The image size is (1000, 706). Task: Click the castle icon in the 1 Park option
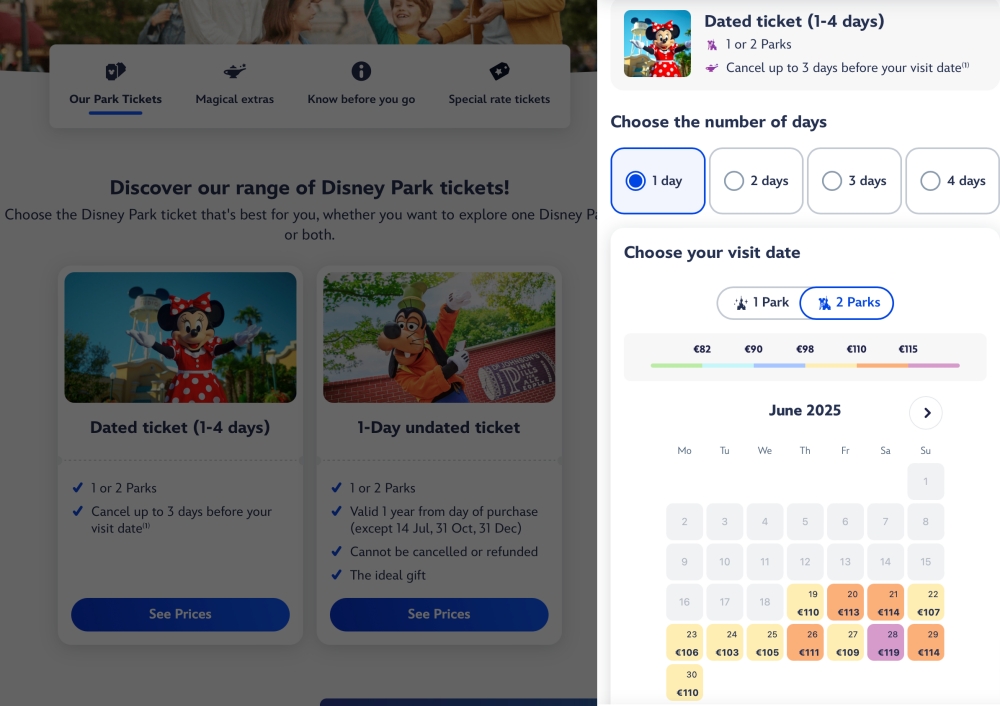click(741, 303)
